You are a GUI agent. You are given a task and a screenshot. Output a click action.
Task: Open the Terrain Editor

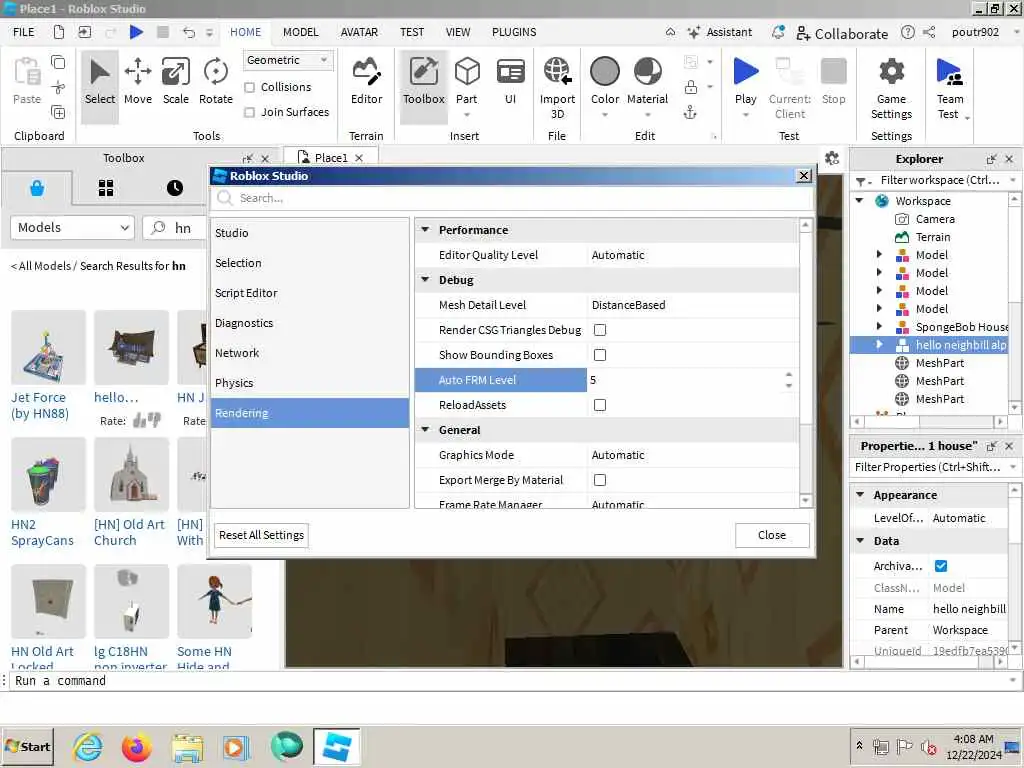point(366,81)
